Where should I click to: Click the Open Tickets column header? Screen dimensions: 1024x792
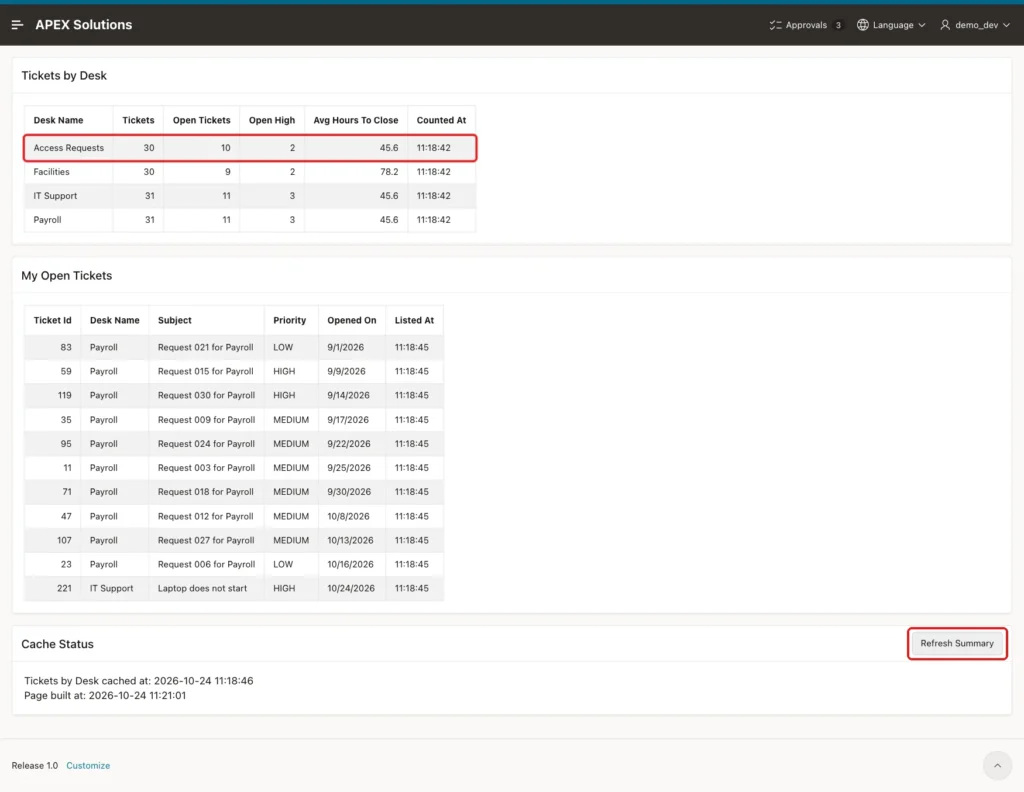(201, 120)
